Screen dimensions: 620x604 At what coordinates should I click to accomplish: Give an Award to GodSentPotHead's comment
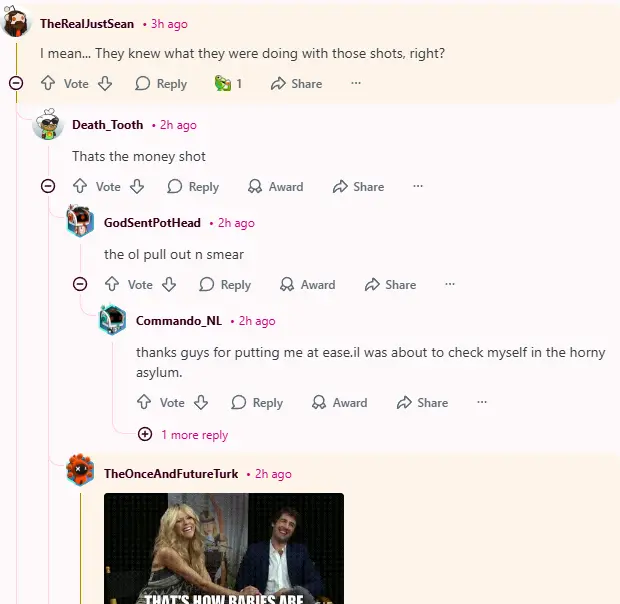[307, 285]
